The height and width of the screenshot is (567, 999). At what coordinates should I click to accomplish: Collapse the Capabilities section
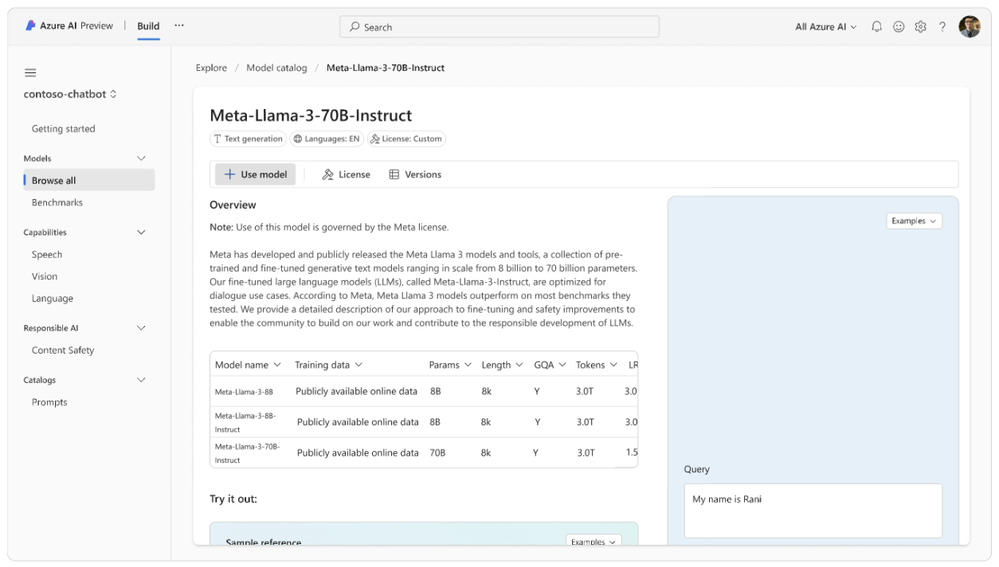pyautogui.click(x=141, y=232)
